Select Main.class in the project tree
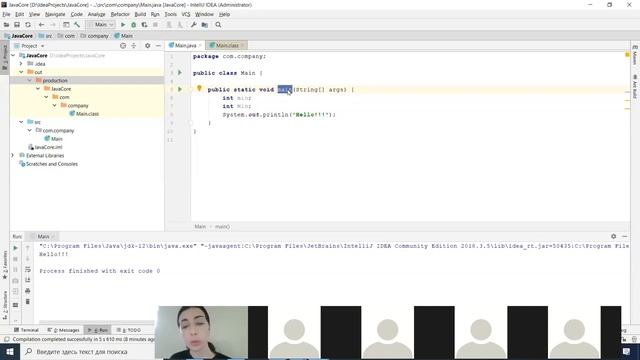This screenshot has height=360, width=640. coord(84,114)
